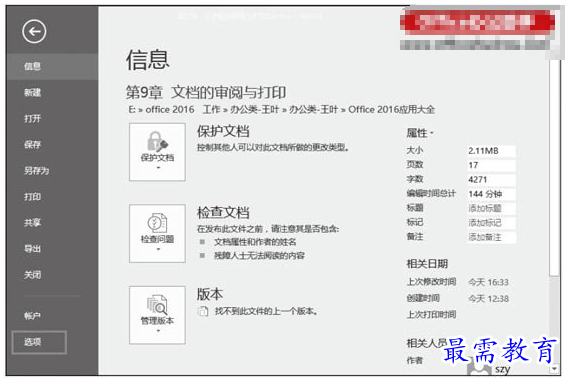Click the 上次打印时间 label
The width and height of the screenshot is (565, 382).
click(x=431, y=315)
